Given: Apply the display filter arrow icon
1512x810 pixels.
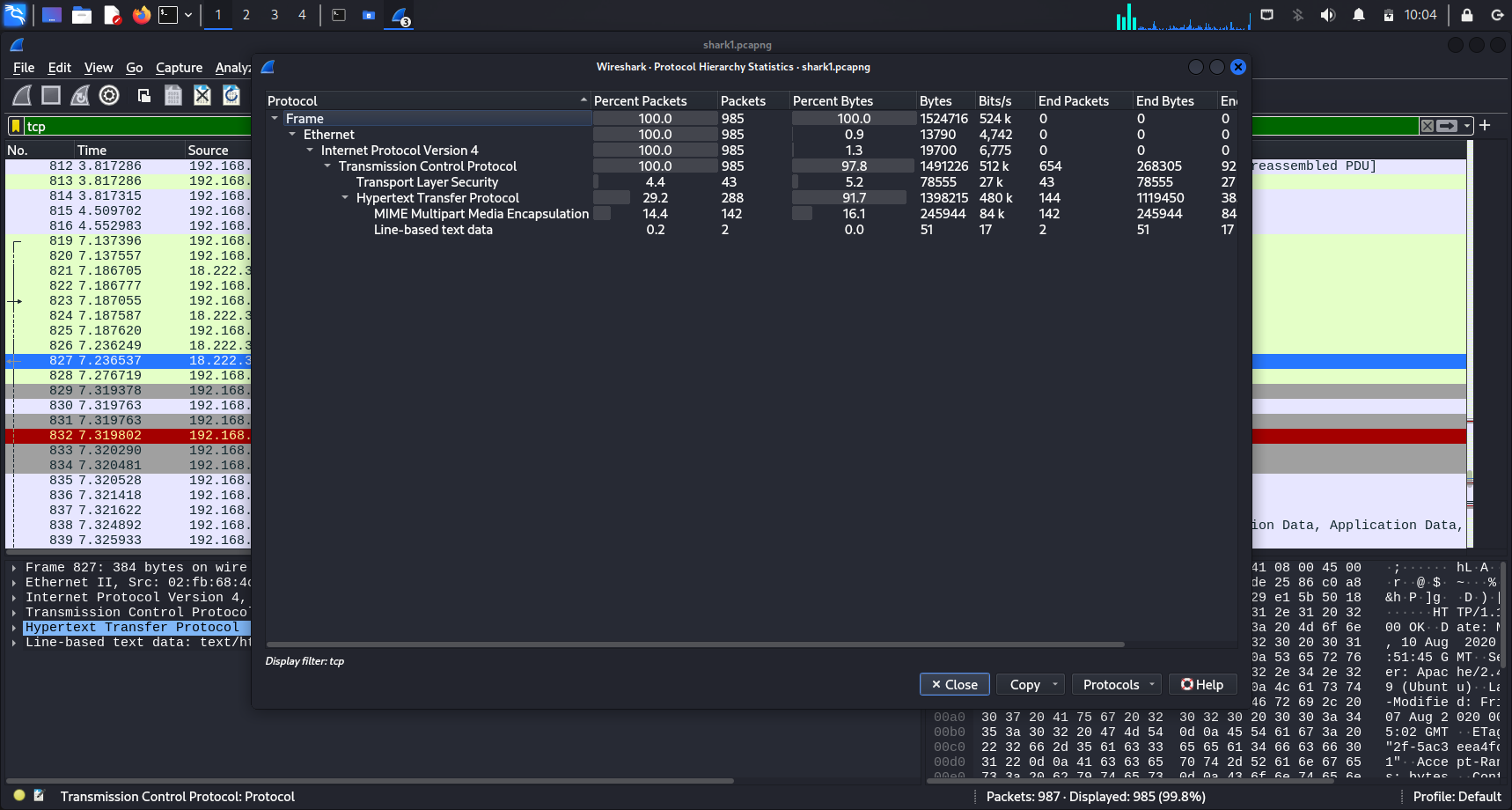Looking at the screenshot, I should point(1447,126).
